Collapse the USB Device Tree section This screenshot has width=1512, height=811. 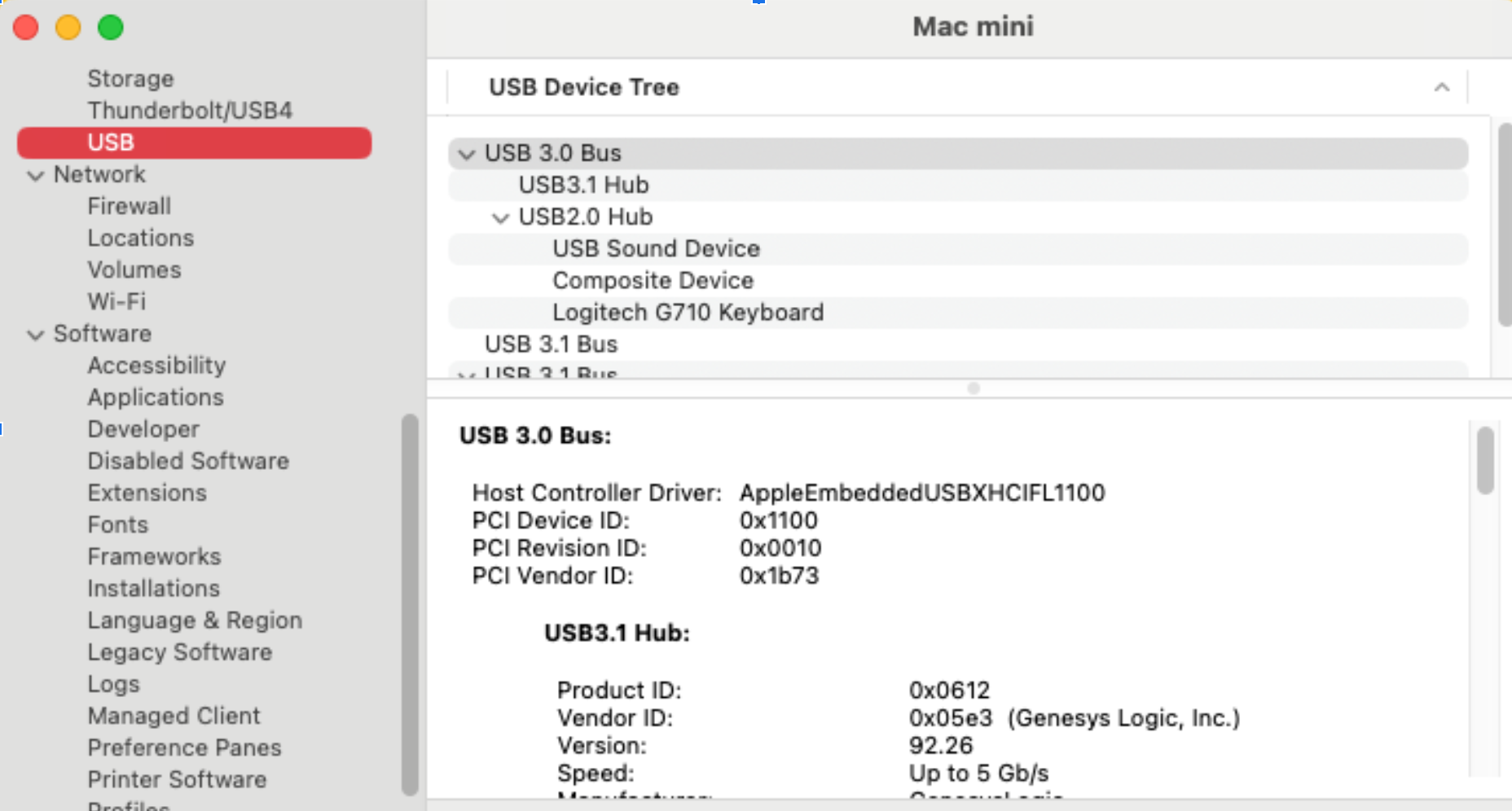[x=1440, y=87]
